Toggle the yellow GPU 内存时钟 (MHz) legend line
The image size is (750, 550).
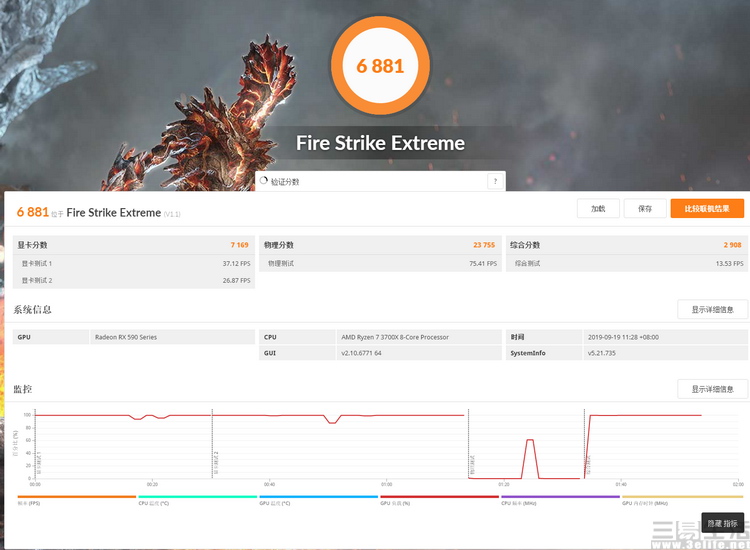pyautogui.click(x=682, y=497)
